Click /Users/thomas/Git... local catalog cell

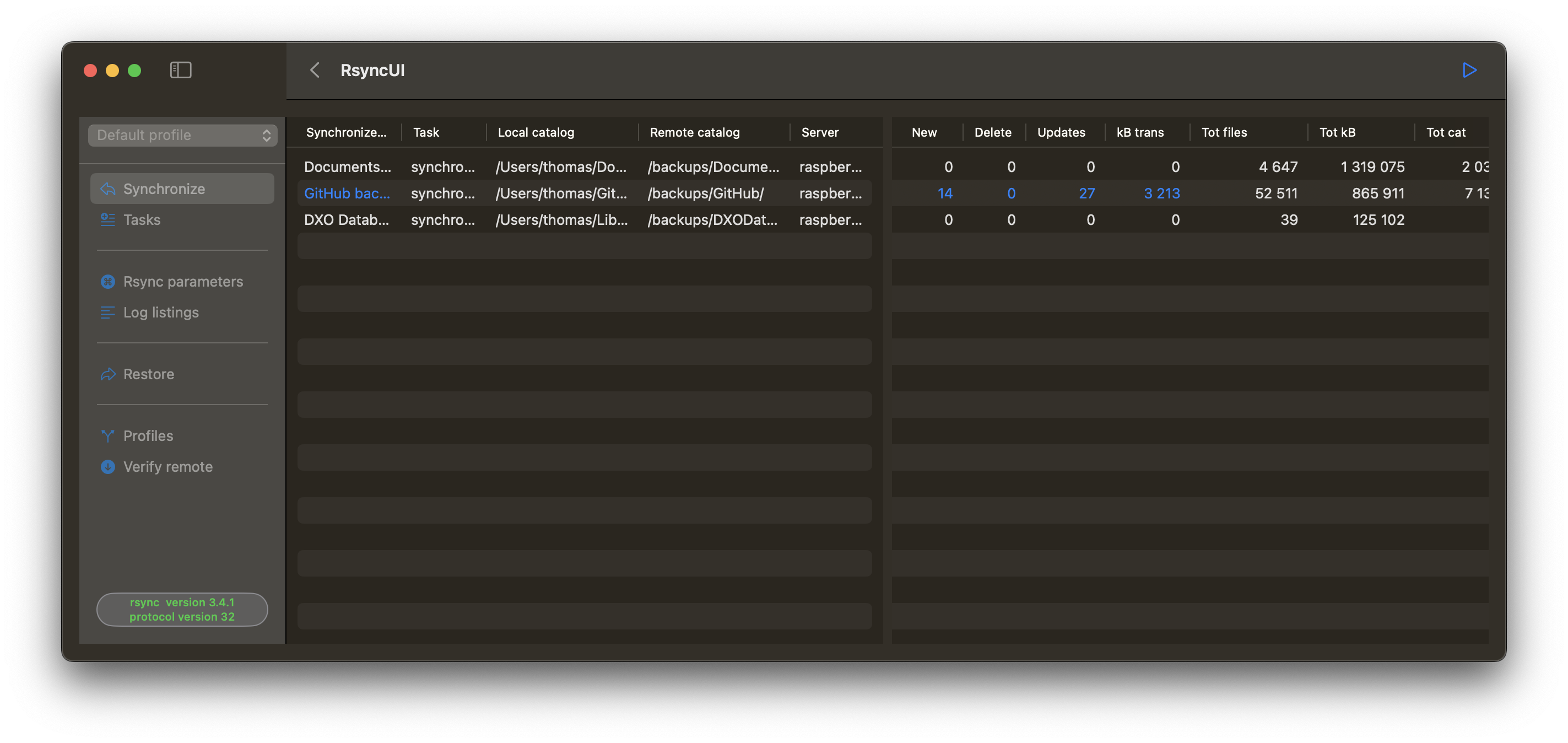coord(561,193)
